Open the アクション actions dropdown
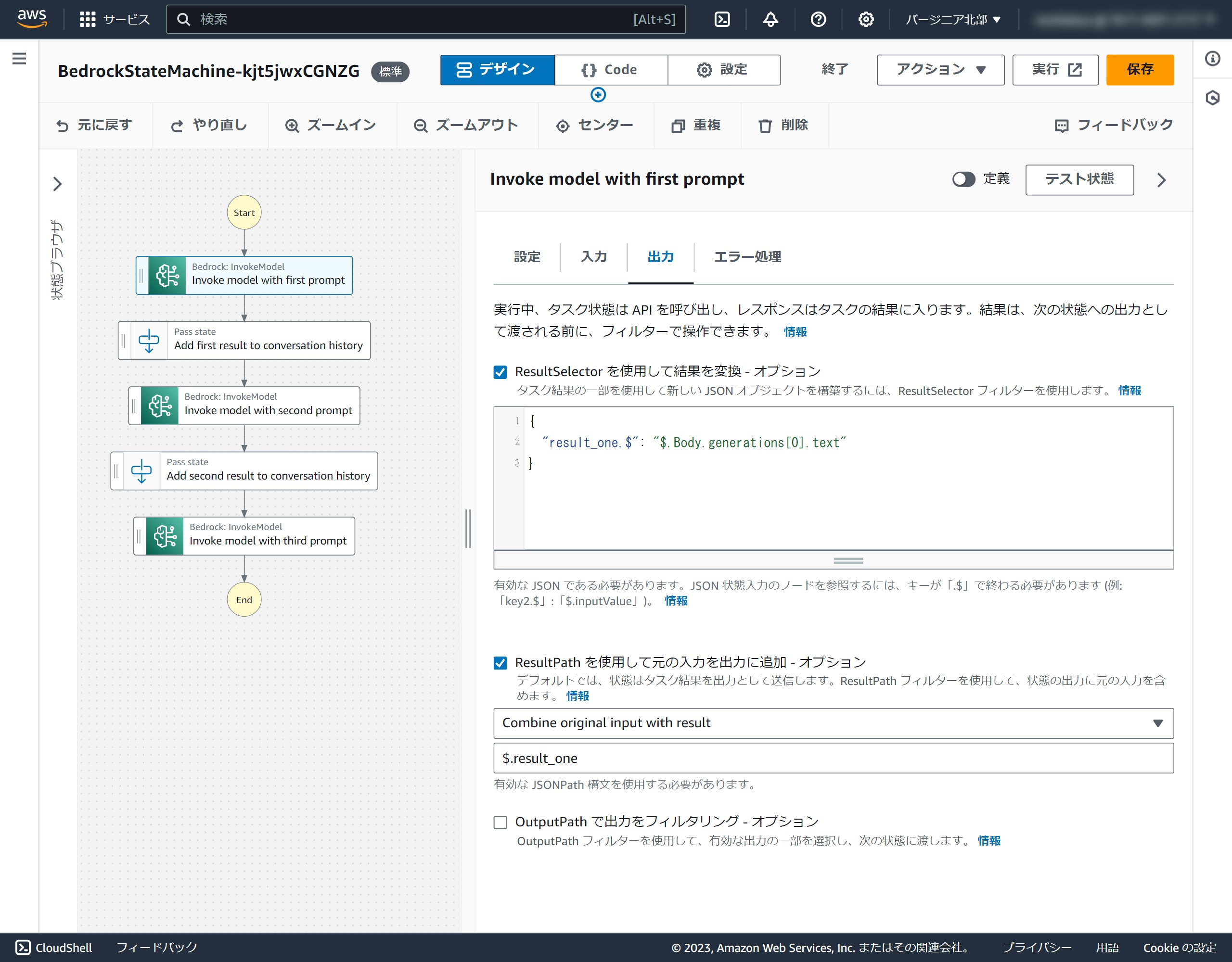 940,70
